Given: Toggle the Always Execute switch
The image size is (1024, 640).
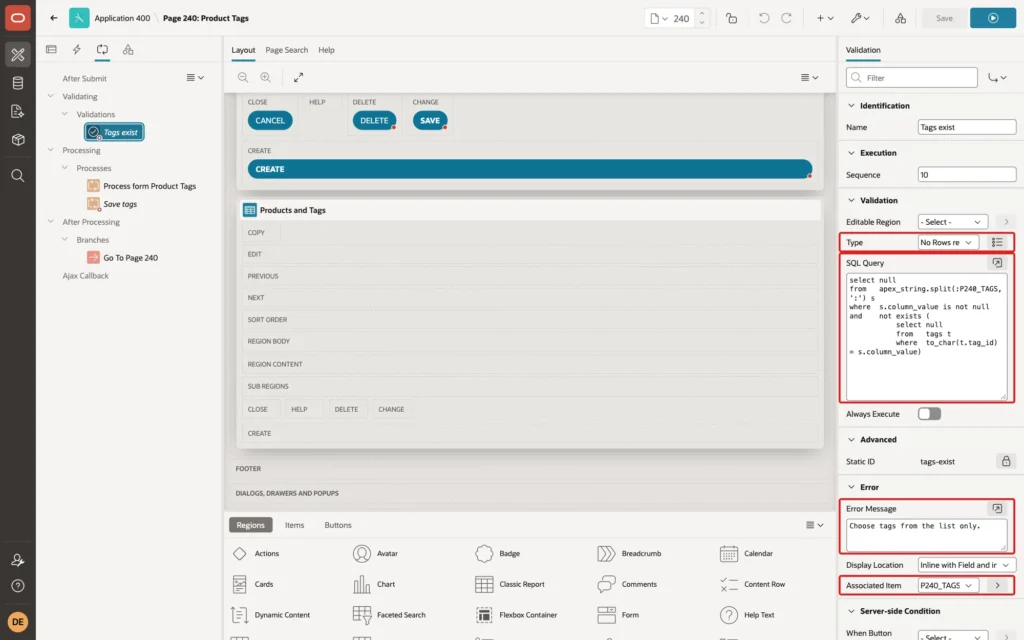Looking at the screenshot, I should tap(929, 414).
